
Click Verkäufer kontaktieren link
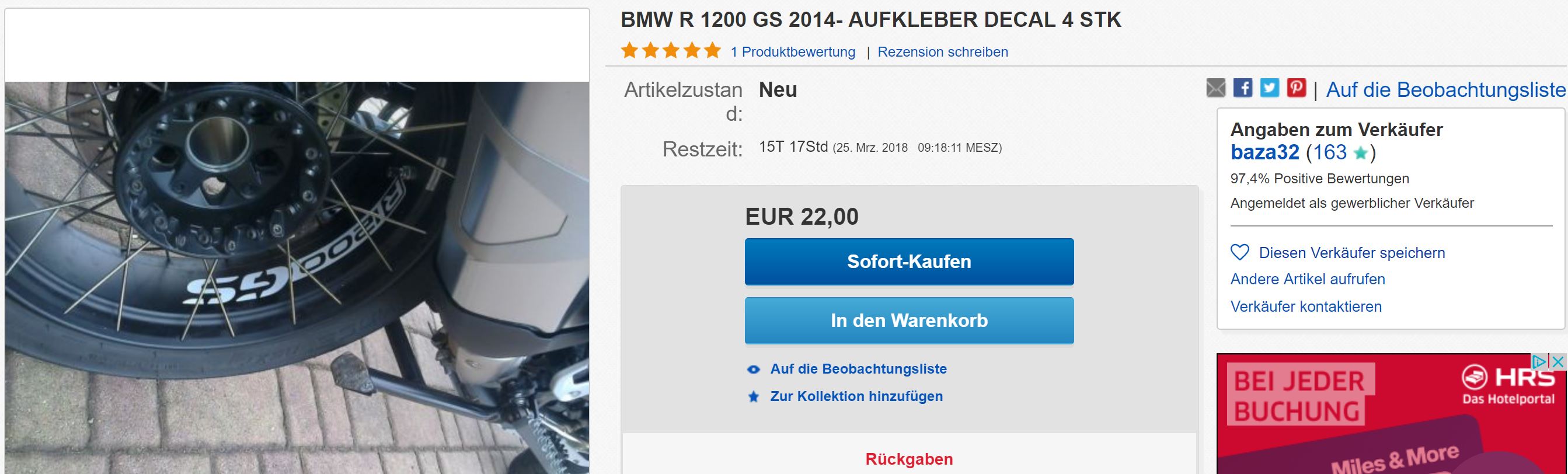pos(1306,306)
